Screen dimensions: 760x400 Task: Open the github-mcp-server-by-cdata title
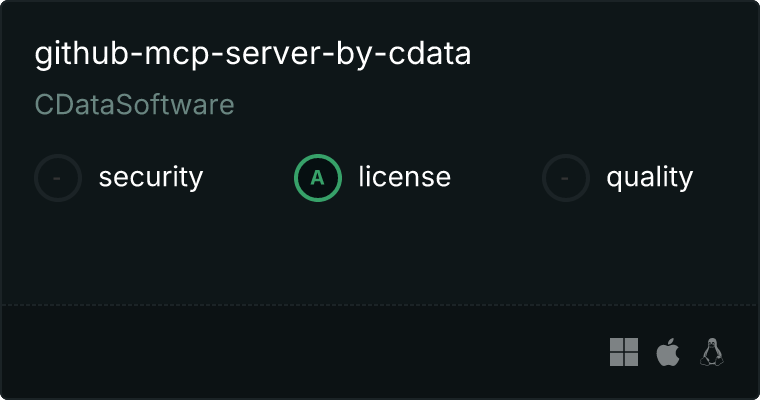(x=252, y=54)
